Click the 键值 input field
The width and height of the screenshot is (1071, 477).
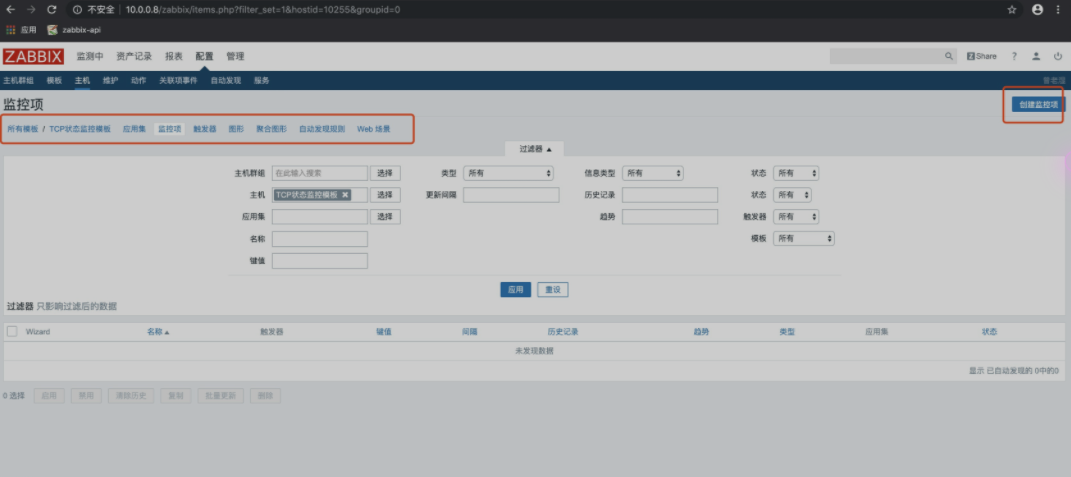pyautogui.click(x=320, y=260)
